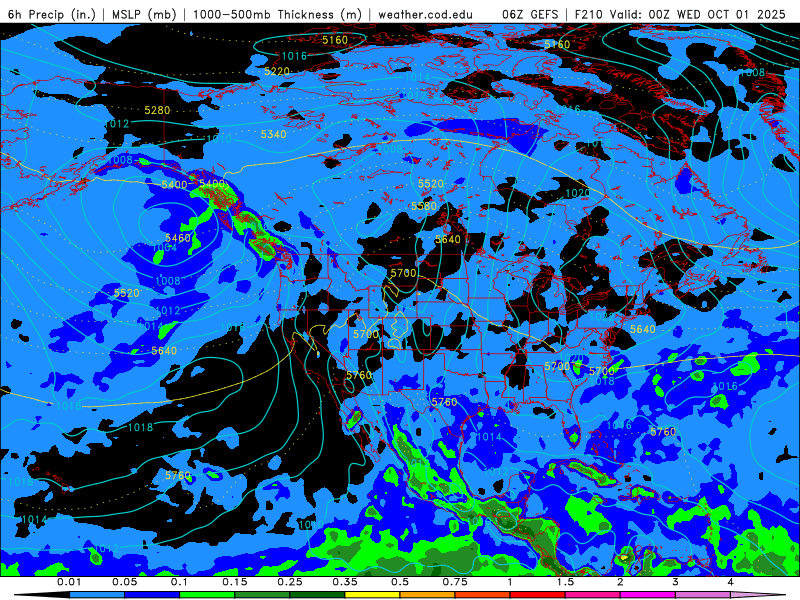Viewport: 800px width, 600px height.
Task: Click the 1004 pressure contour label
Action: click(165, 248)
